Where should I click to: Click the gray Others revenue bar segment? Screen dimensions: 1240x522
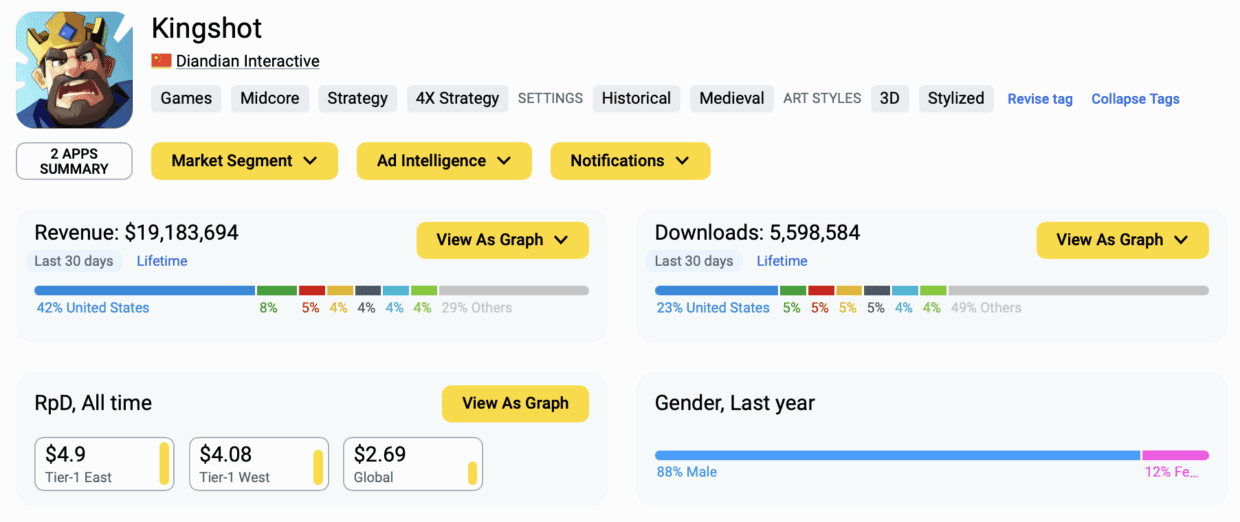pos(514,291)
